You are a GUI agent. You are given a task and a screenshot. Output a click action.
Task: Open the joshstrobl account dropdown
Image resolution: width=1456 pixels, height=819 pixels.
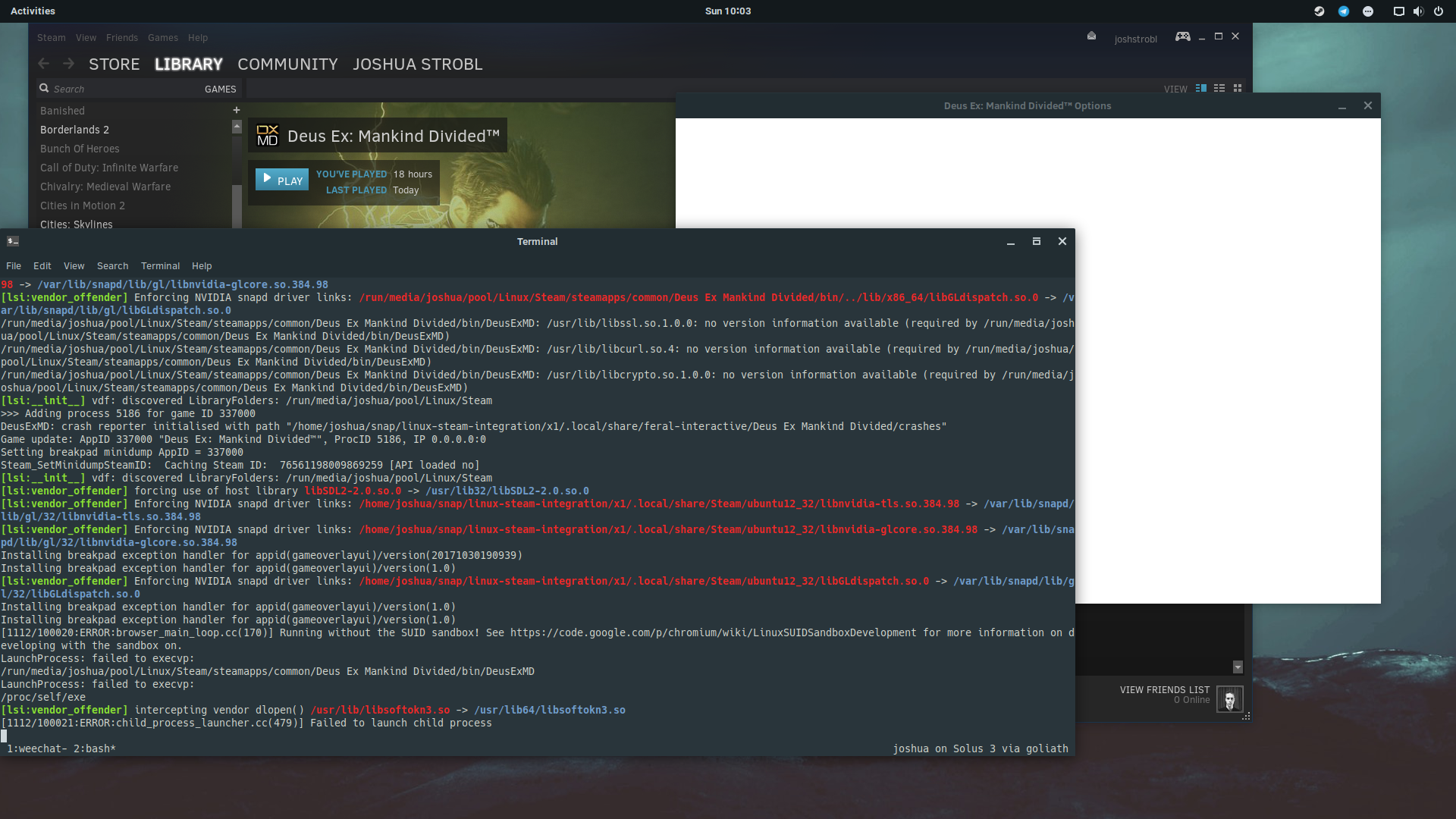coord(1135,39)
